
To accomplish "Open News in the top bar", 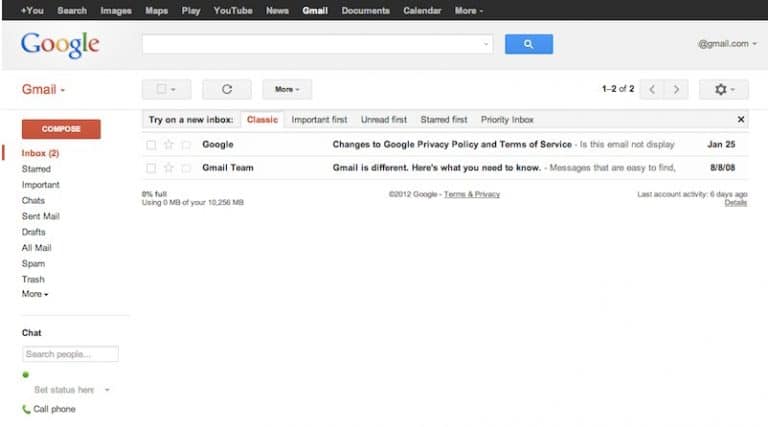I will click(x=277, y=10).
